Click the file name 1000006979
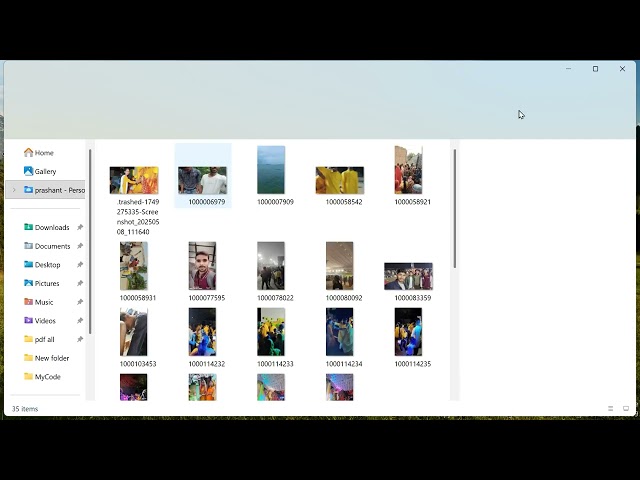Image resolution: width=640 pixels, height=480 pixels. [x=207, y=202]
